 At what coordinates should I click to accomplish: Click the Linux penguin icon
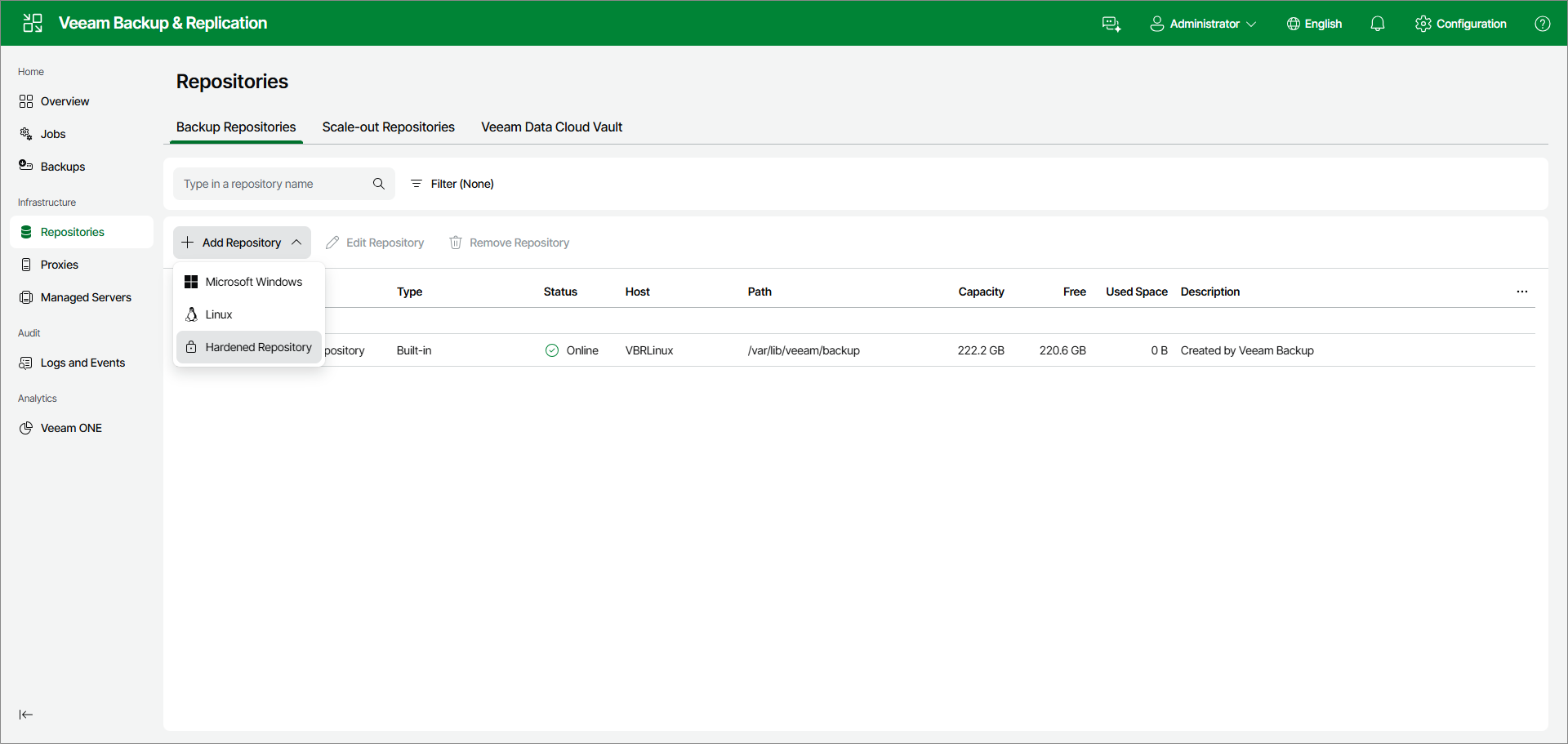[191, 314]
